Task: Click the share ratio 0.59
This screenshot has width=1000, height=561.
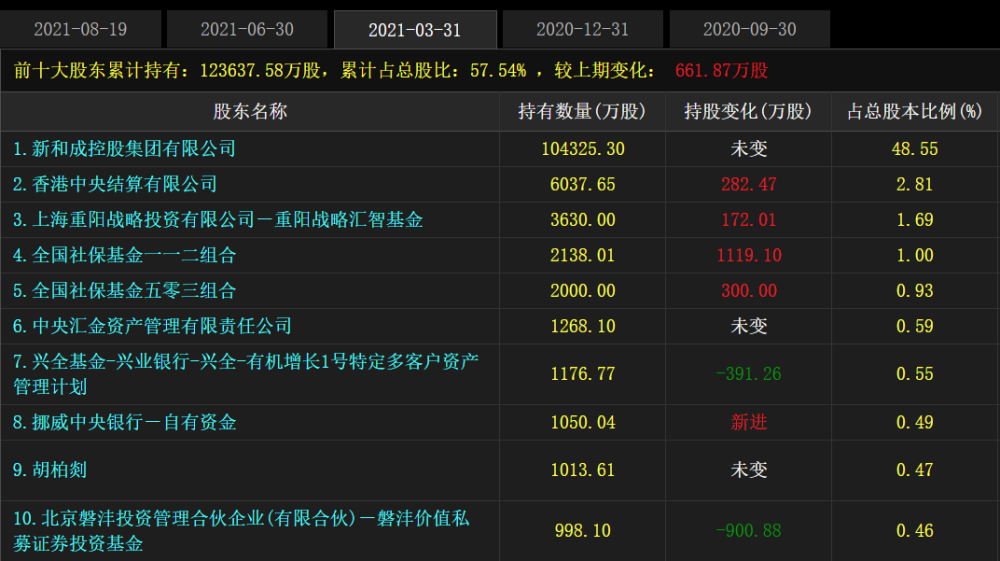Action: pyautogui.click(x=915, y=326)
